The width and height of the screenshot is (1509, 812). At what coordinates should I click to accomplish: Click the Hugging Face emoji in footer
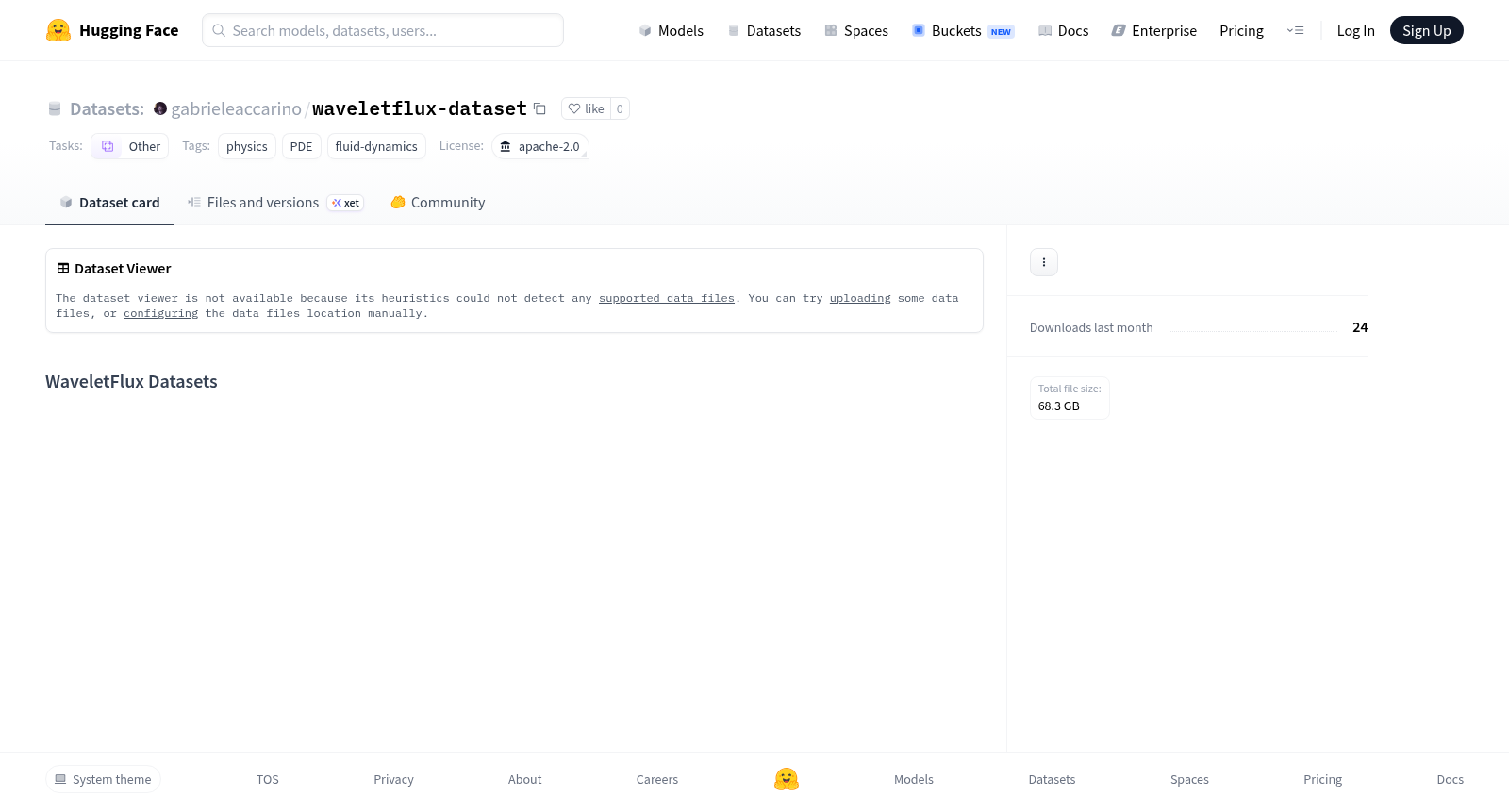[x=787, y=779]
